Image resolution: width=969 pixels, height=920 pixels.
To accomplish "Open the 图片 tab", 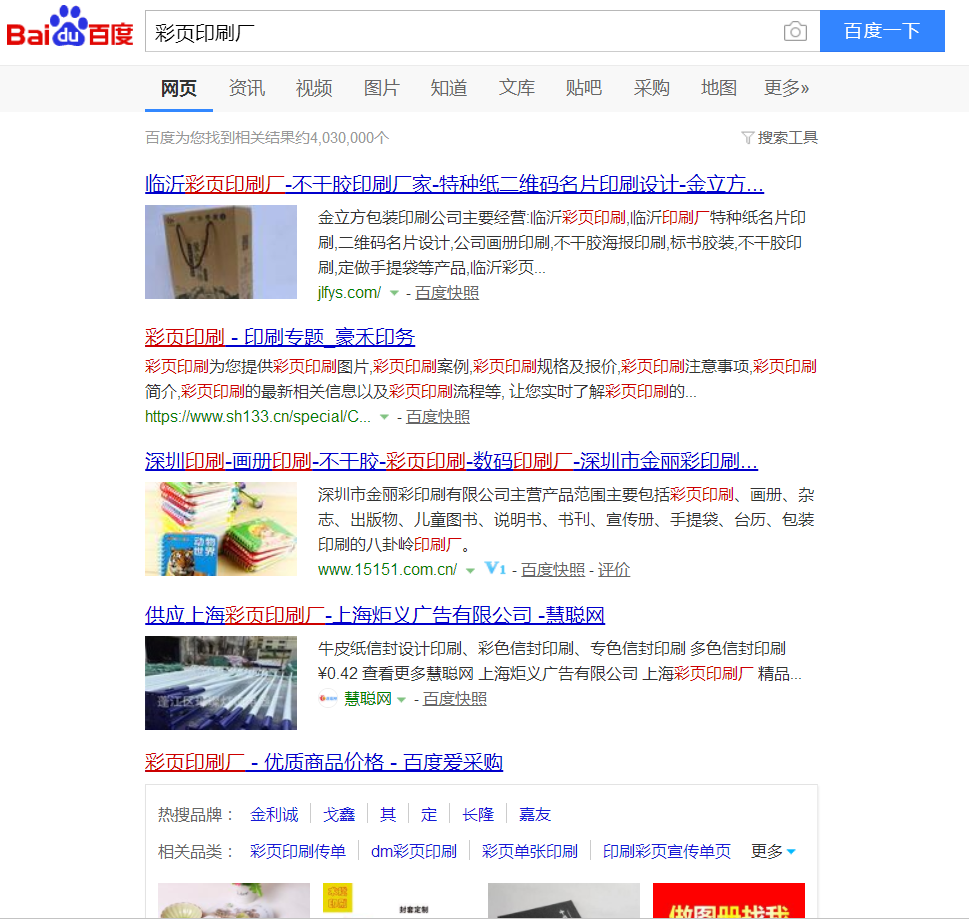I will pyautogui.click(x=381, y=88).
